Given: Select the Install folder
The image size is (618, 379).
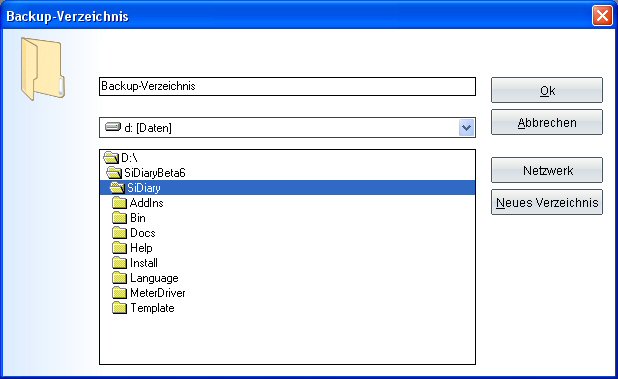Looking at the screenshot, I should (287, 263).
